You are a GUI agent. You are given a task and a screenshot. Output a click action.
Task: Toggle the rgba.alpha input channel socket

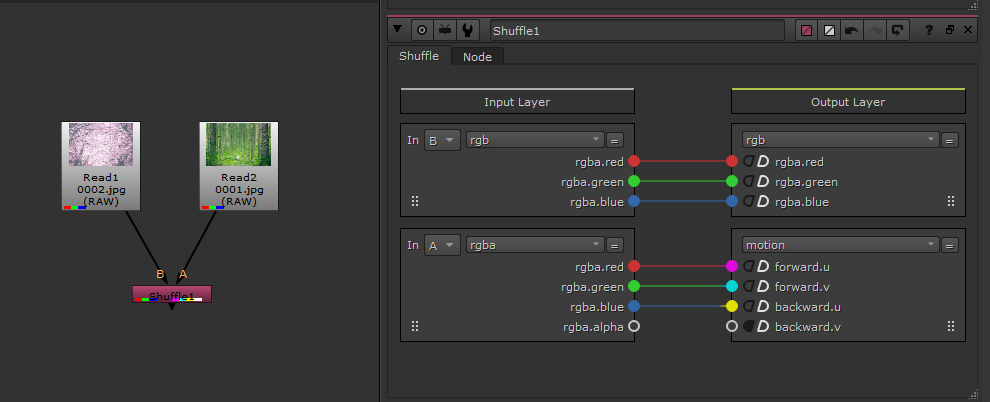click(633, 326)
